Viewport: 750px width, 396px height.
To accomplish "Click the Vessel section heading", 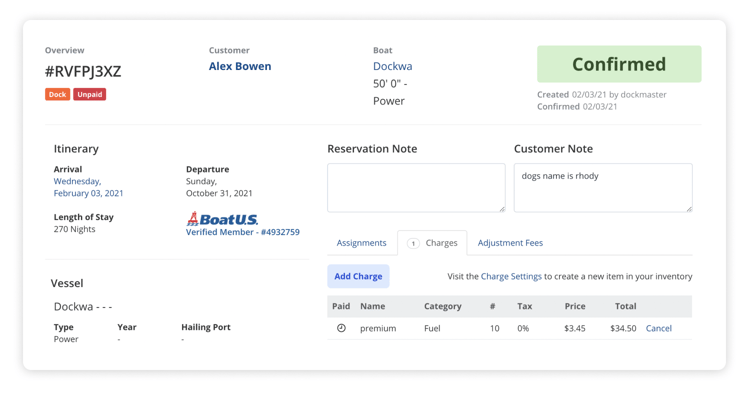I will click(x=67, y=283).
